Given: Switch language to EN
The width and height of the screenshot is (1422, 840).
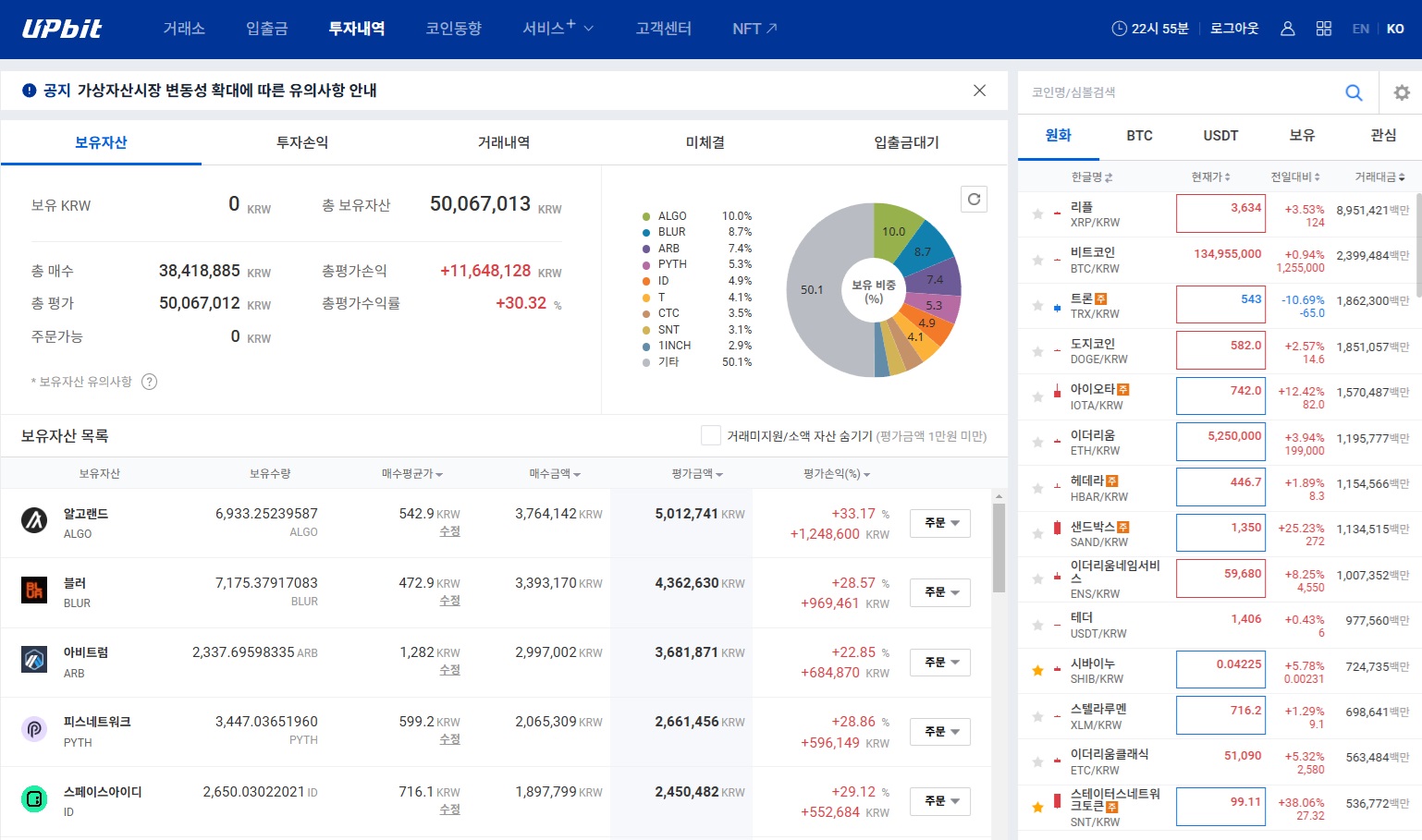Looking at the screenshot, I should click(1360, 29).
